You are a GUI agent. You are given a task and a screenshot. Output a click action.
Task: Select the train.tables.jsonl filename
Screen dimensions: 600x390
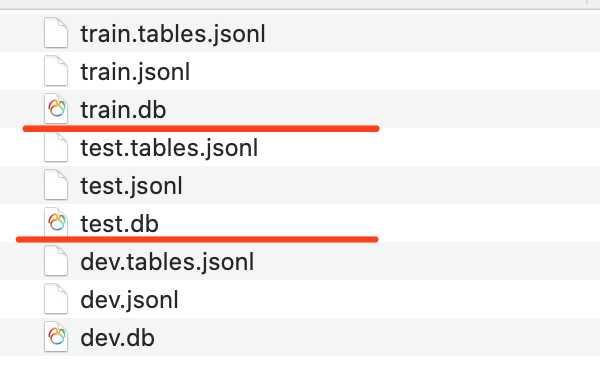click(173, 34)
